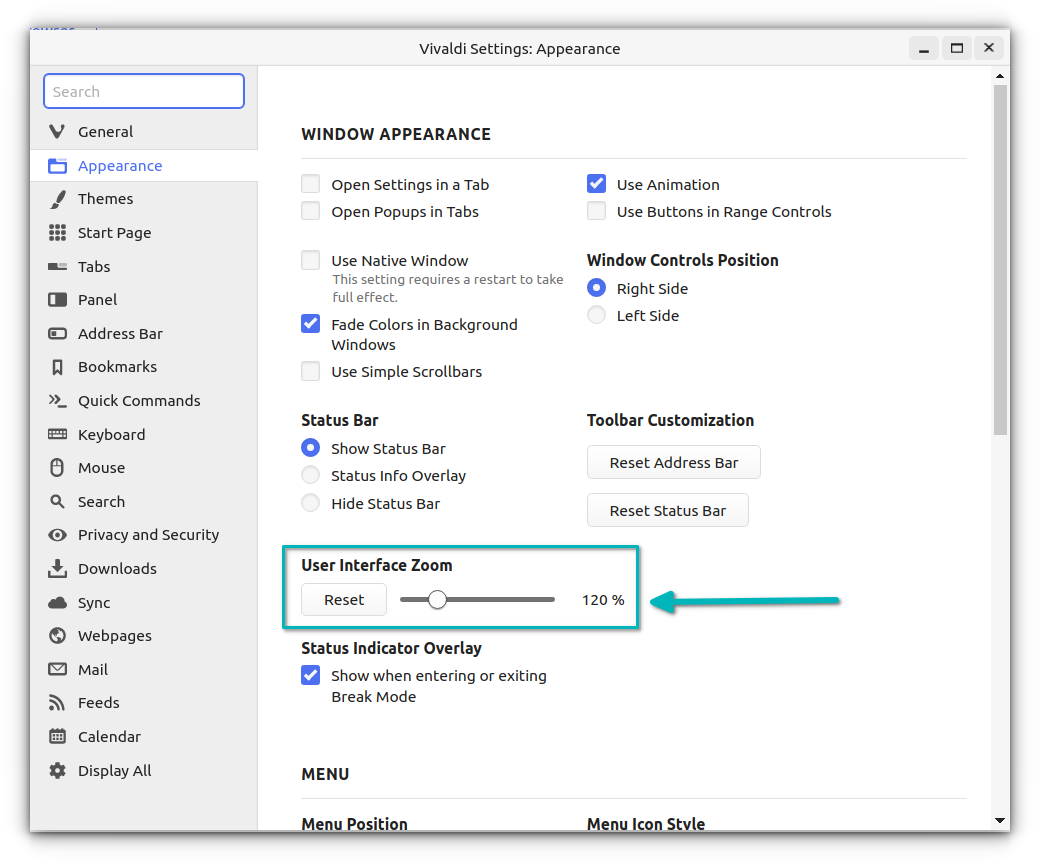The width and height of the screenshot is (1040, 864).
Task: Check Use Buttons in Range Controls
Action: (x=596, y=211)
